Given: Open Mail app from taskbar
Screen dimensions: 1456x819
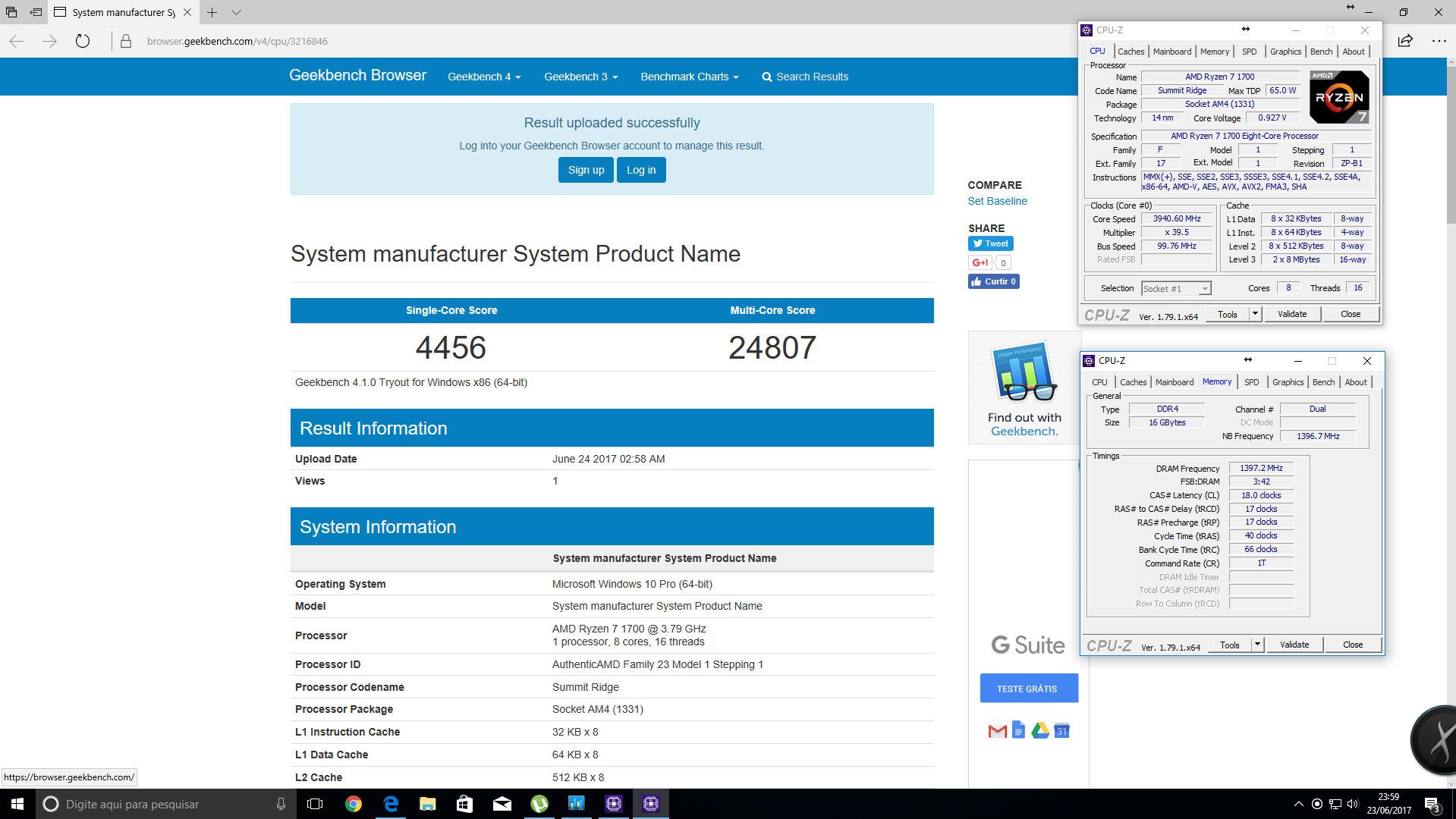Looking at the screenshot, I should [502, 804].
